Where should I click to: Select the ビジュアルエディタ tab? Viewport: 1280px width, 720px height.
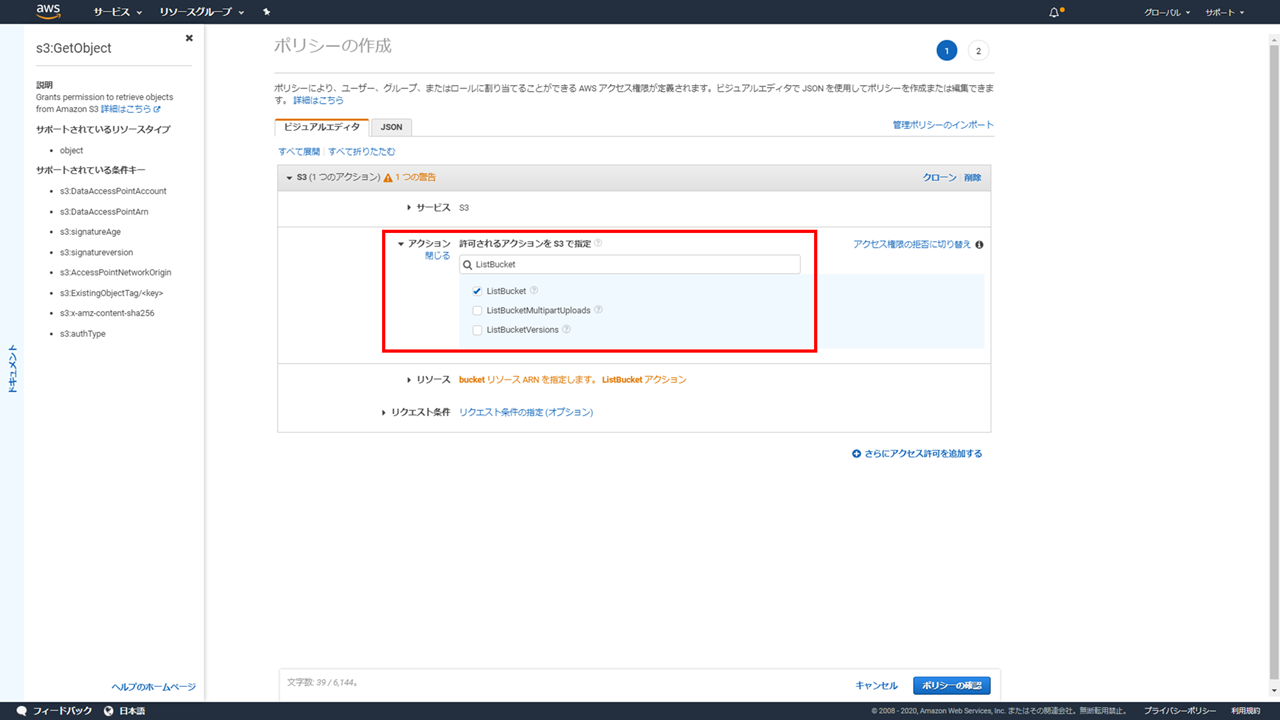pyautogui.click(x=321, y=127)
